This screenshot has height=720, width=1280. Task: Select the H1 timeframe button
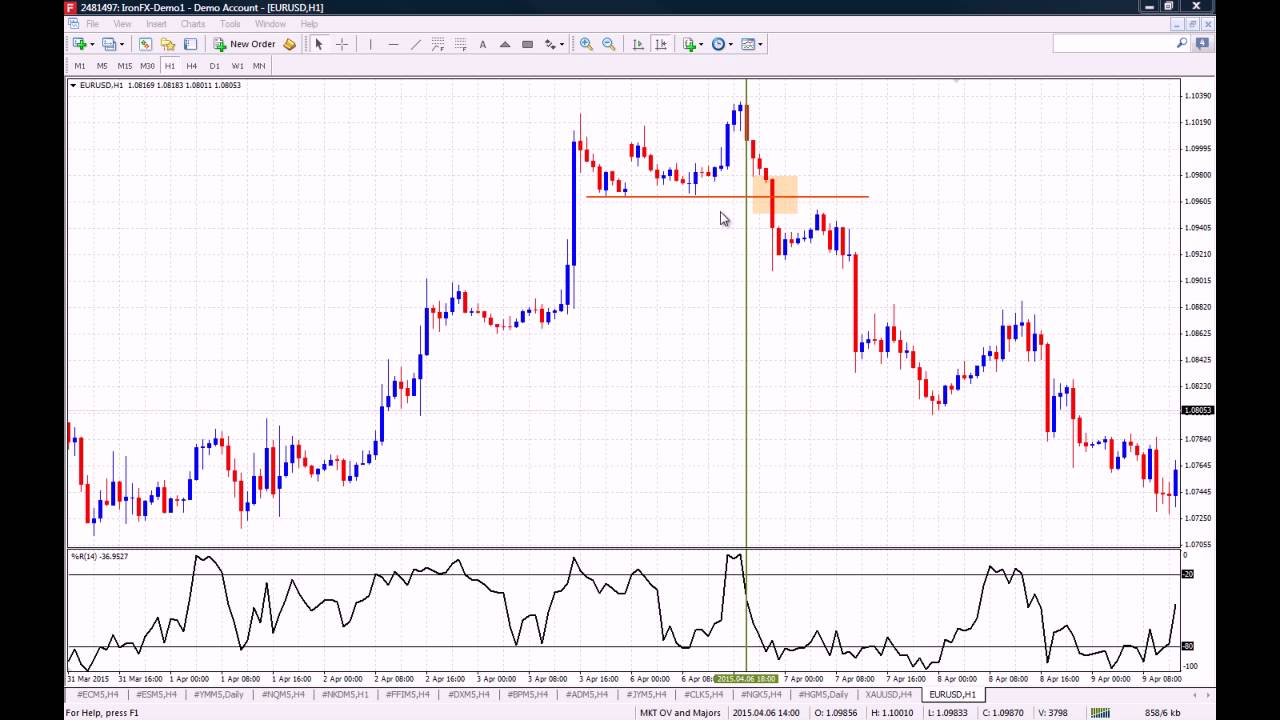pyautogui.click(x=169, y=66)
